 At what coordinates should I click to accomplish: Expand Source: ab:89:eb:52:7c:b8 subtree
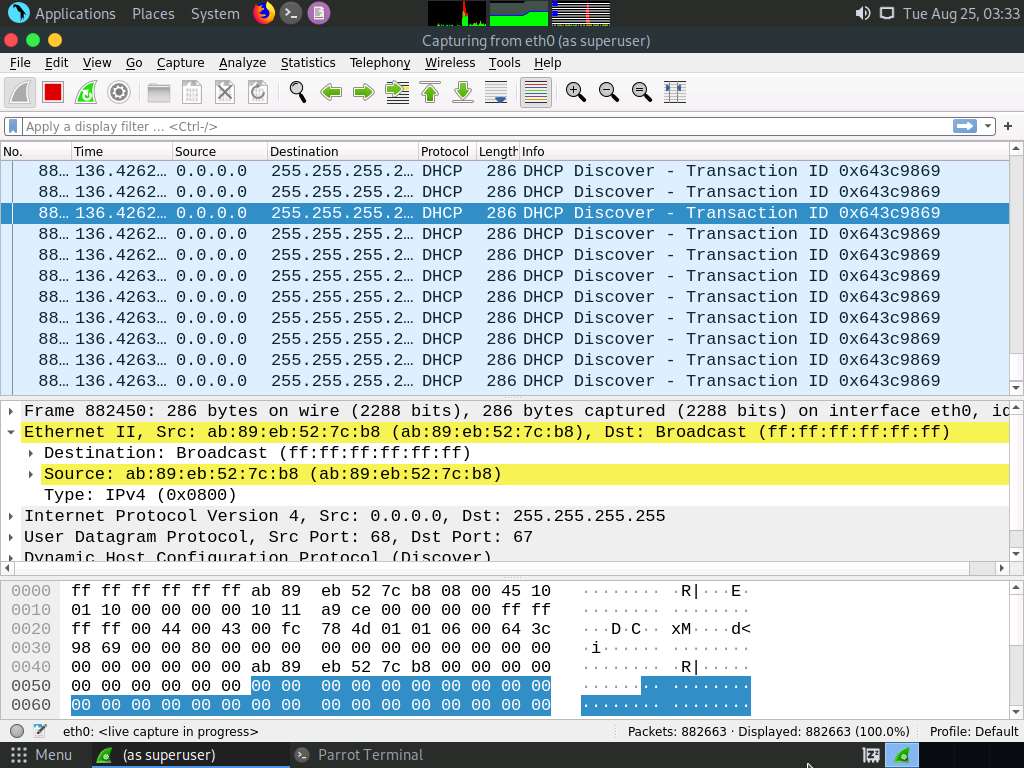31,473
